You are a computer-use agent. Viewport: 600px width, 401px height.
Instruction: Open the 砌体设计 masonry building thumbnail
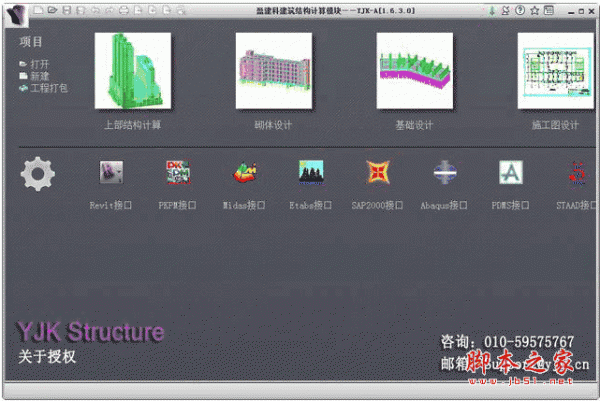click(x=274, y=71)
